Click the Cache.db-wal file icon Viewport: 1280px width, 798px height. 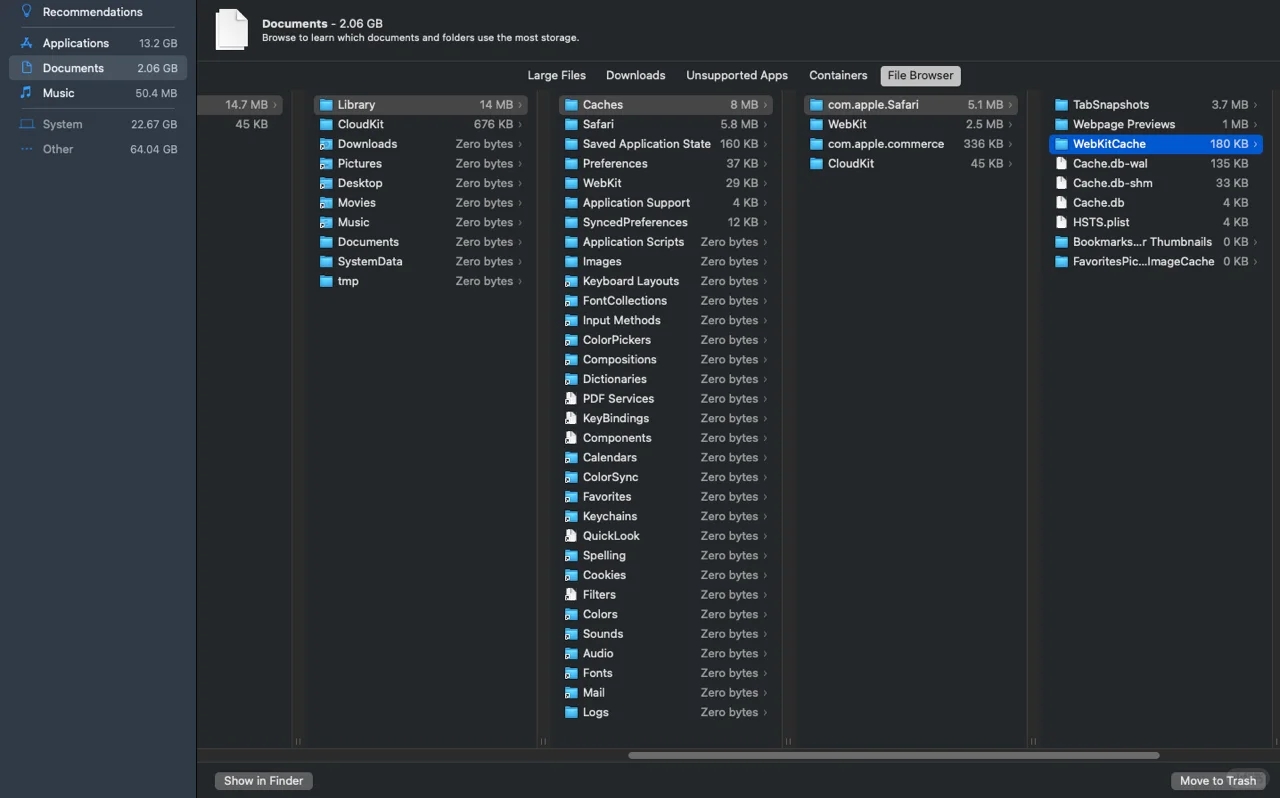(x=1062, y=164)
